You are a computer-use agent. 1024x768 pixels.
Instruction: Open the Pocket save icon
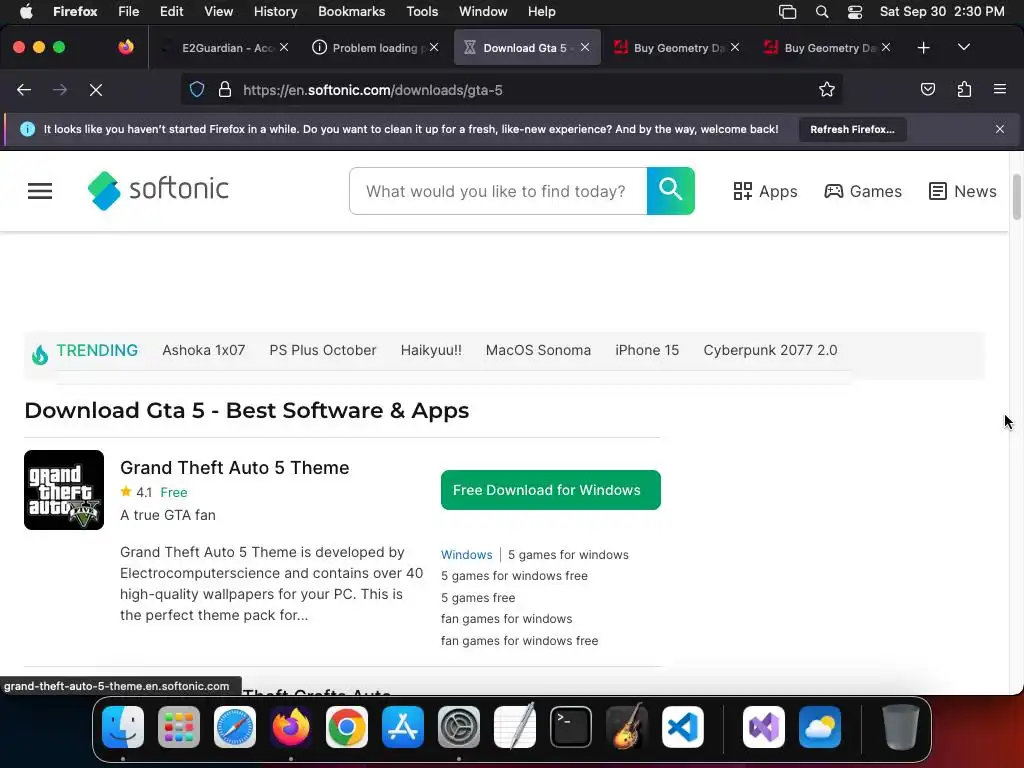(927, 89)
